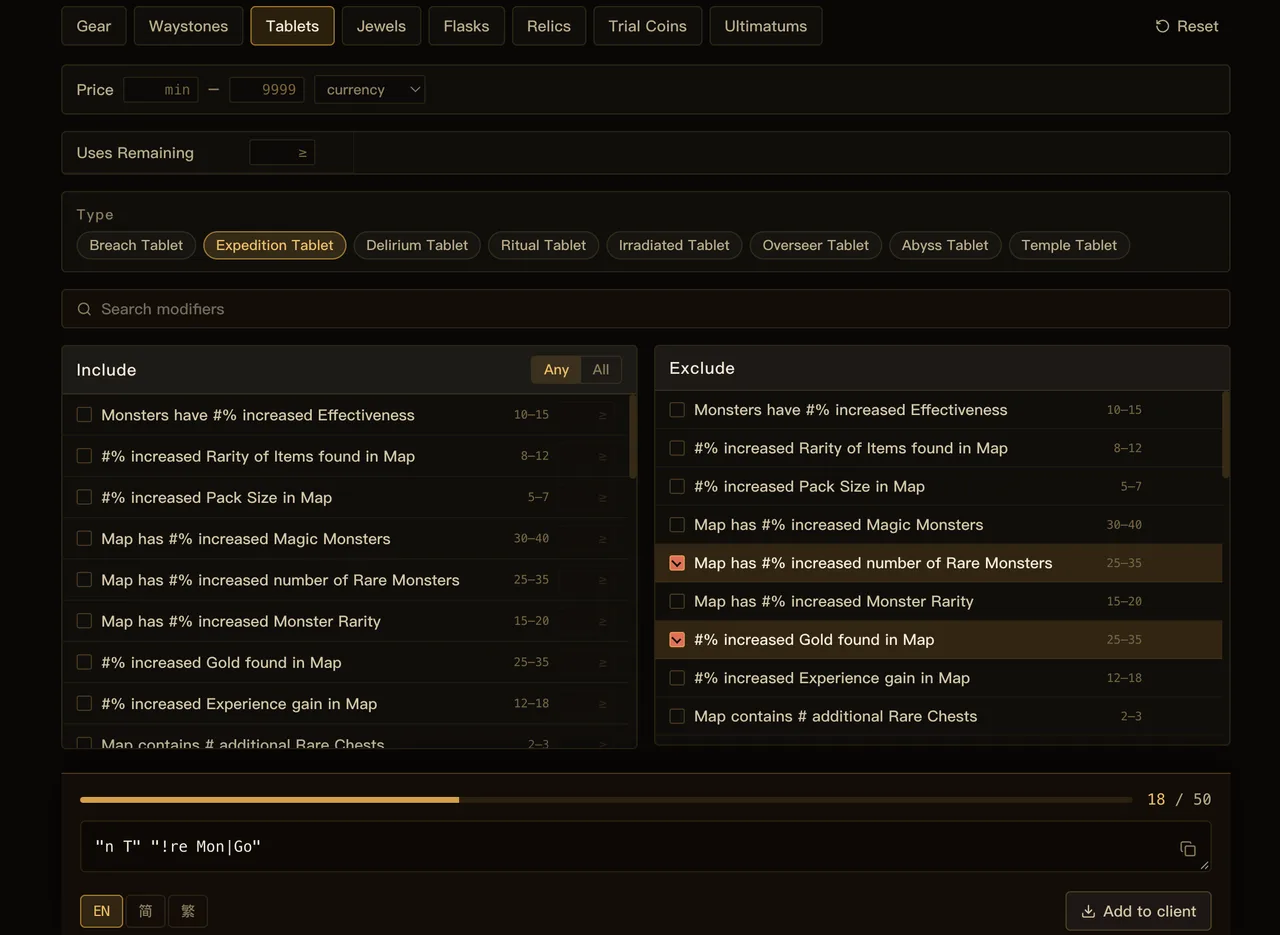Select the Ritual Tablet type
Screen dimensions: 1280x935
544,245
